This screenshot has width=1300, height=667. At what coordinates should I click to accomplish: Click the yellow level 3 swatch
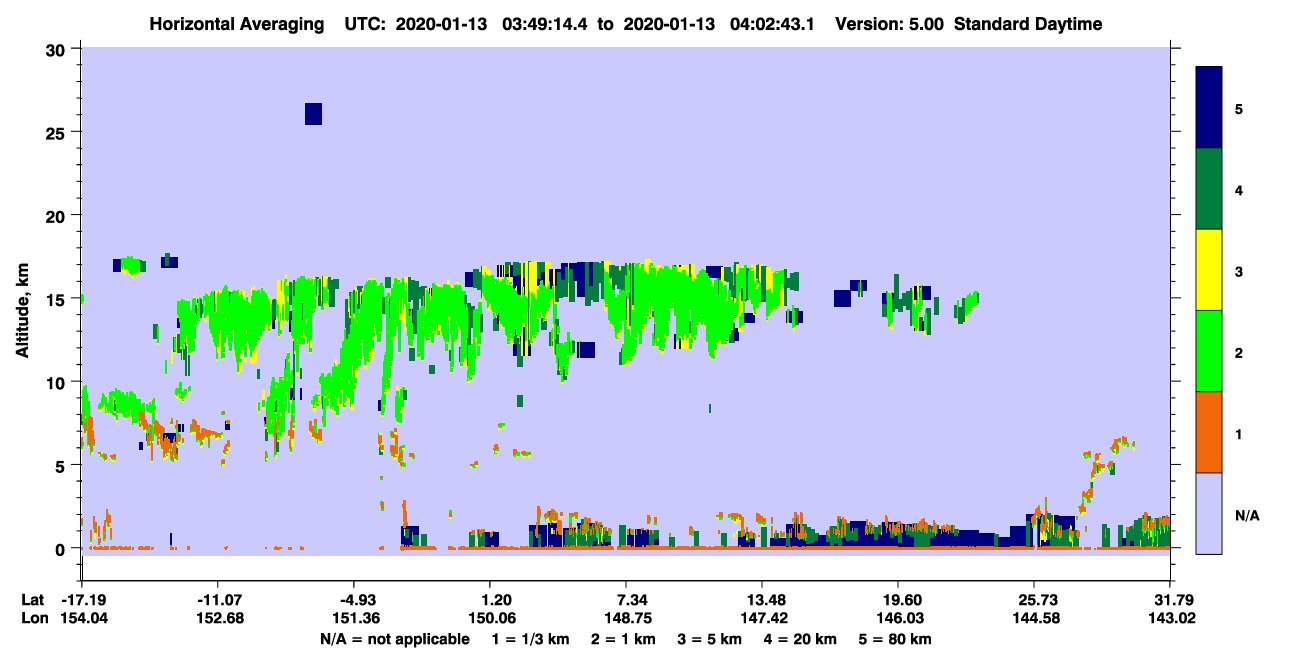(x=1209, y=270)
